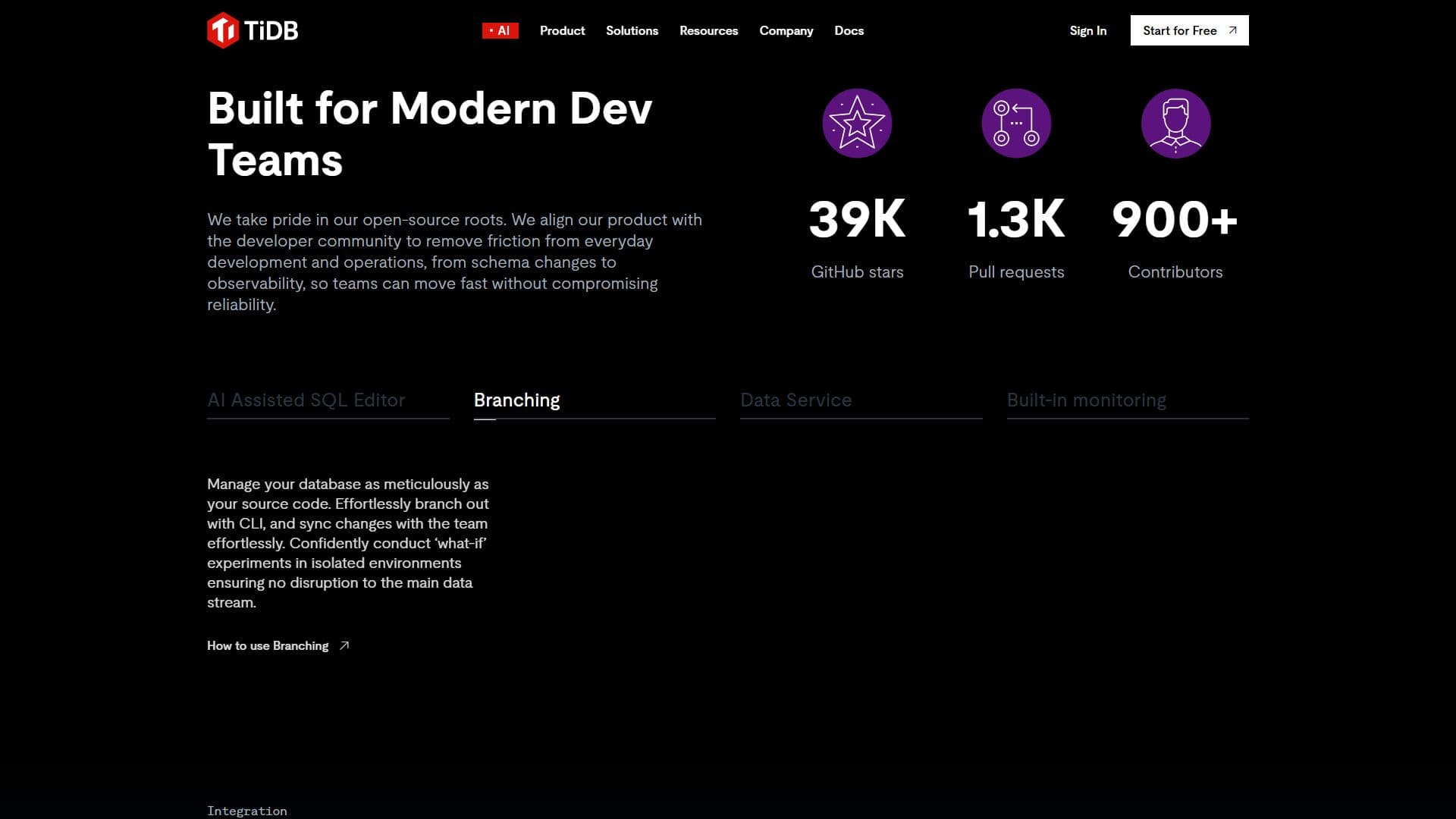Click the 900+ stat value

1175,219
